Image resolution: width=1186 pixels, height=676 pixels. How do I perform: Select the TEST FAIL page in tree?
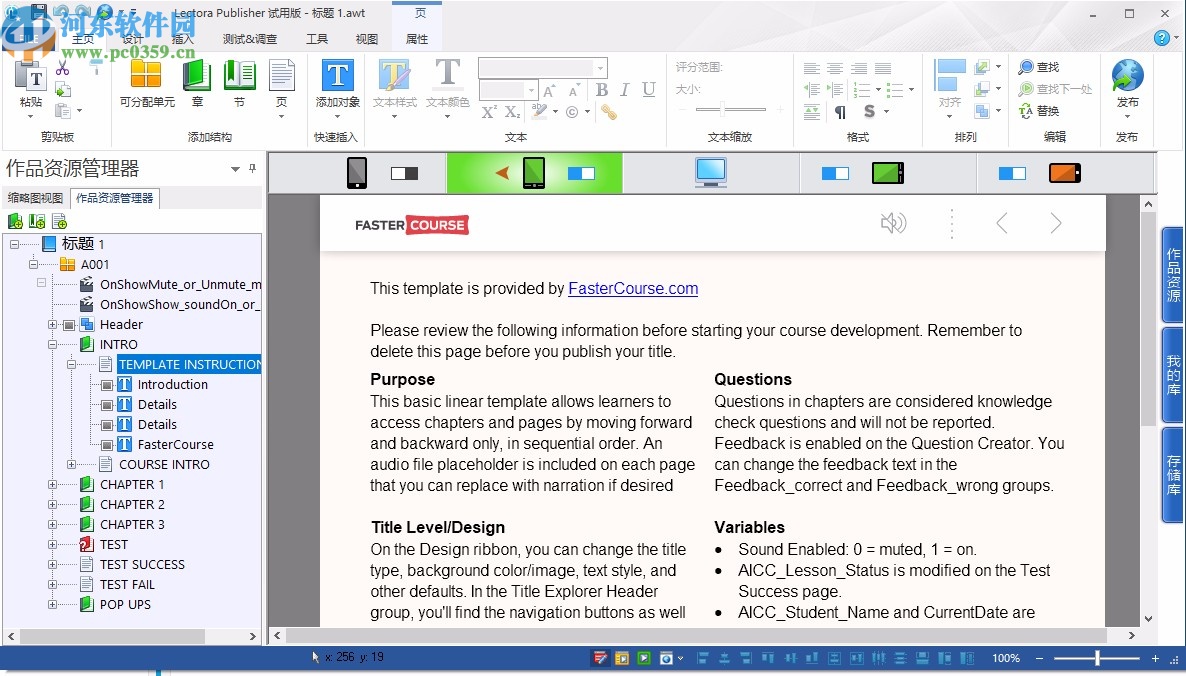pyautogui.click(x=127, y=585)
